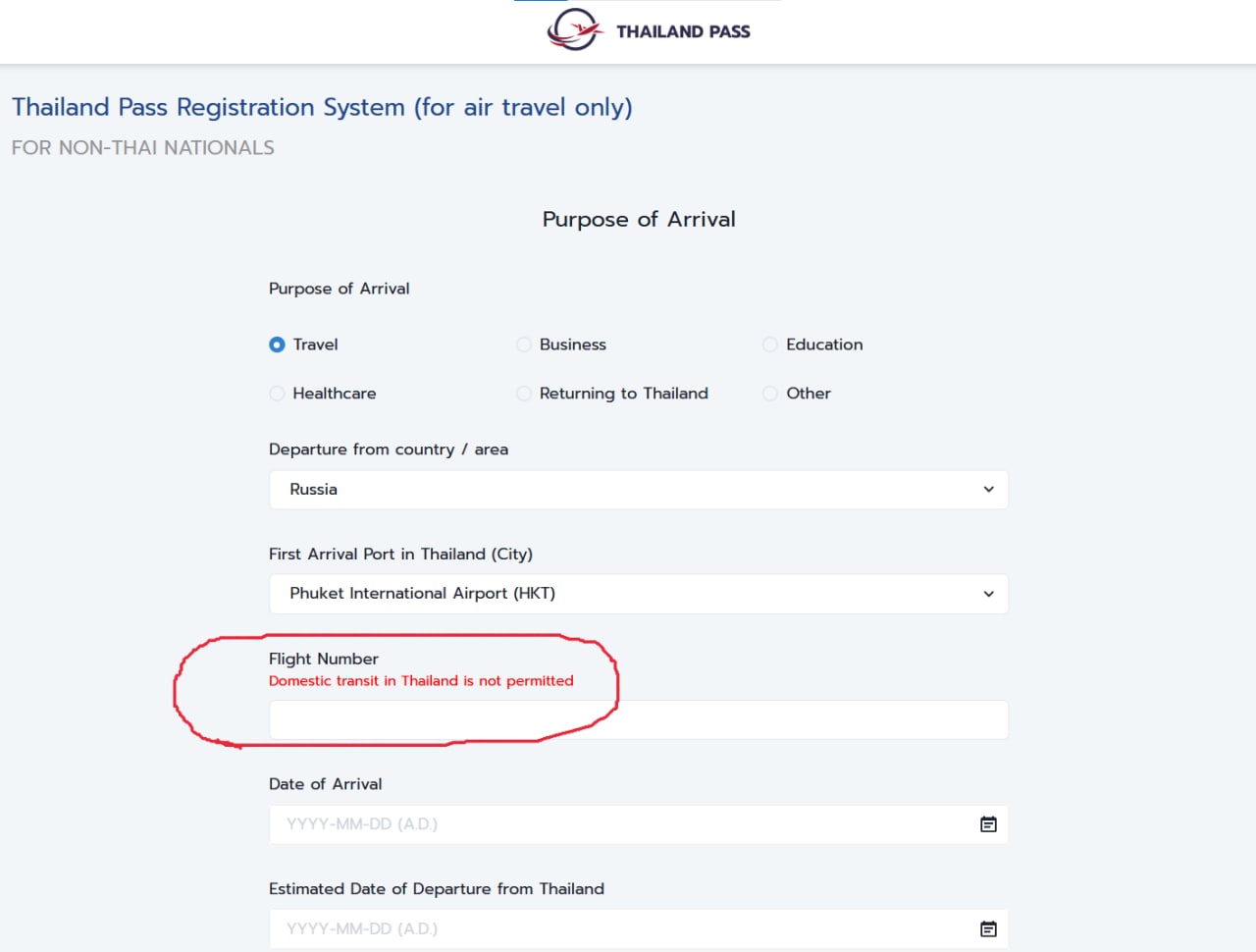1256x952 pixels.
Task: Click the Date of Arrival date field
Action: pos(618,824)
